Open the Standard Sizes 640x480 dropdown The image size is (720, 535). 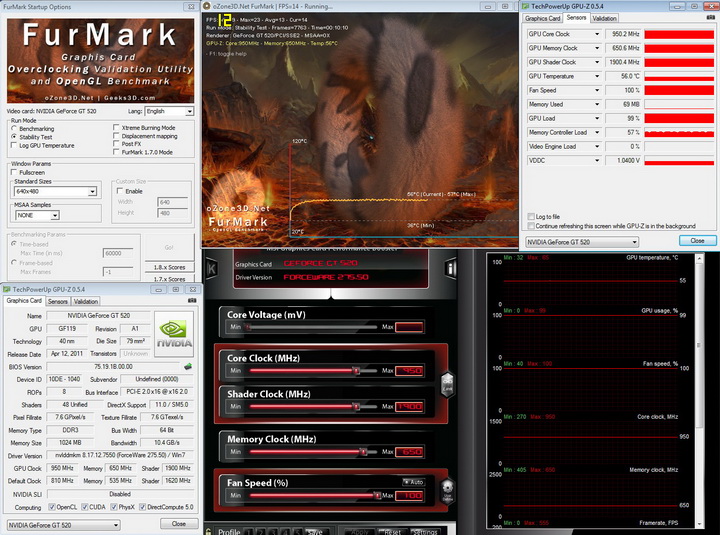coord(55,191)
